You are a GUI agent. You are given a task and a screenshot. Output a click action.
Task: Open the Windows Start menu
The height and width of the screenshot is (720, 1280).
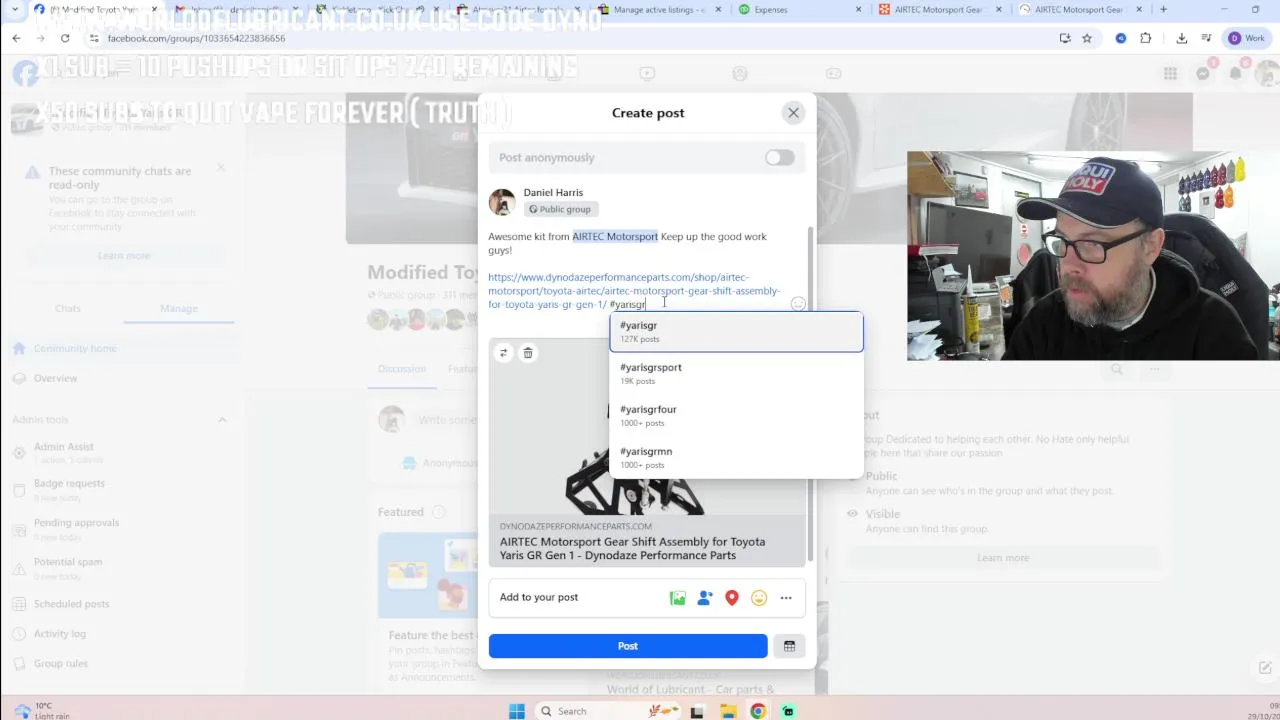(x=517, y=711)
